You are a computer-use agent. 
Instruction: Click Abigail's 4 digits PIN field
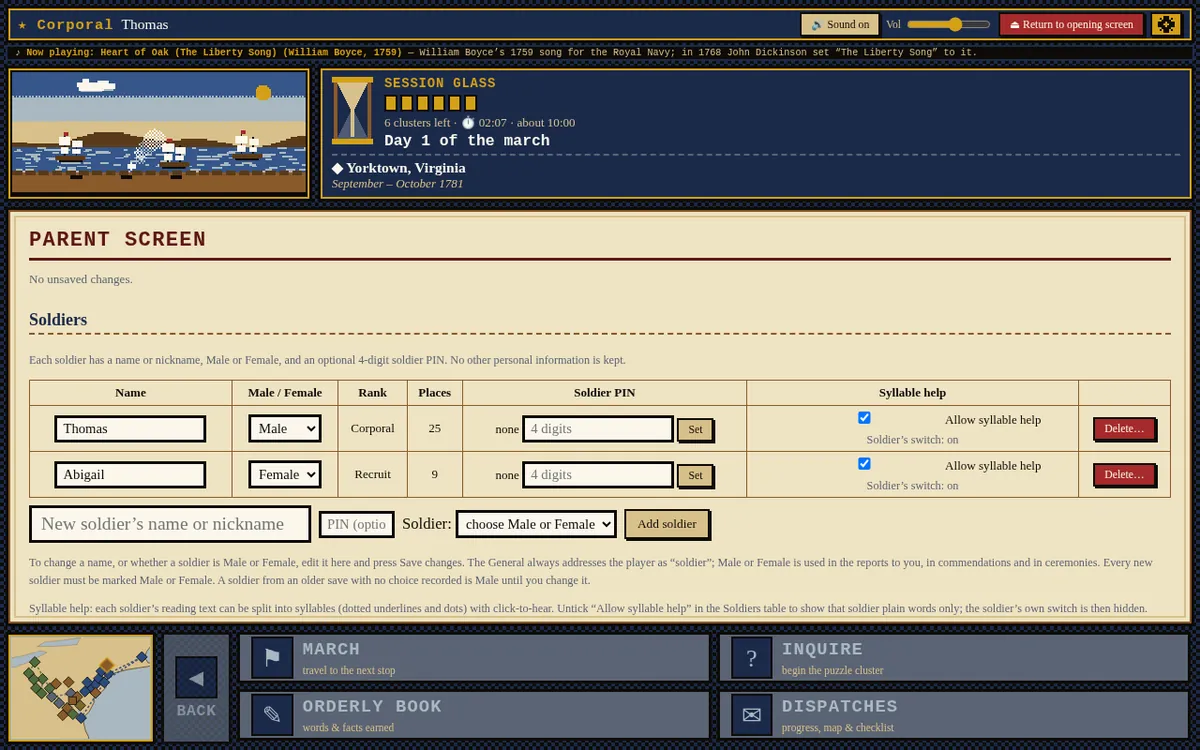pos(598,474)
